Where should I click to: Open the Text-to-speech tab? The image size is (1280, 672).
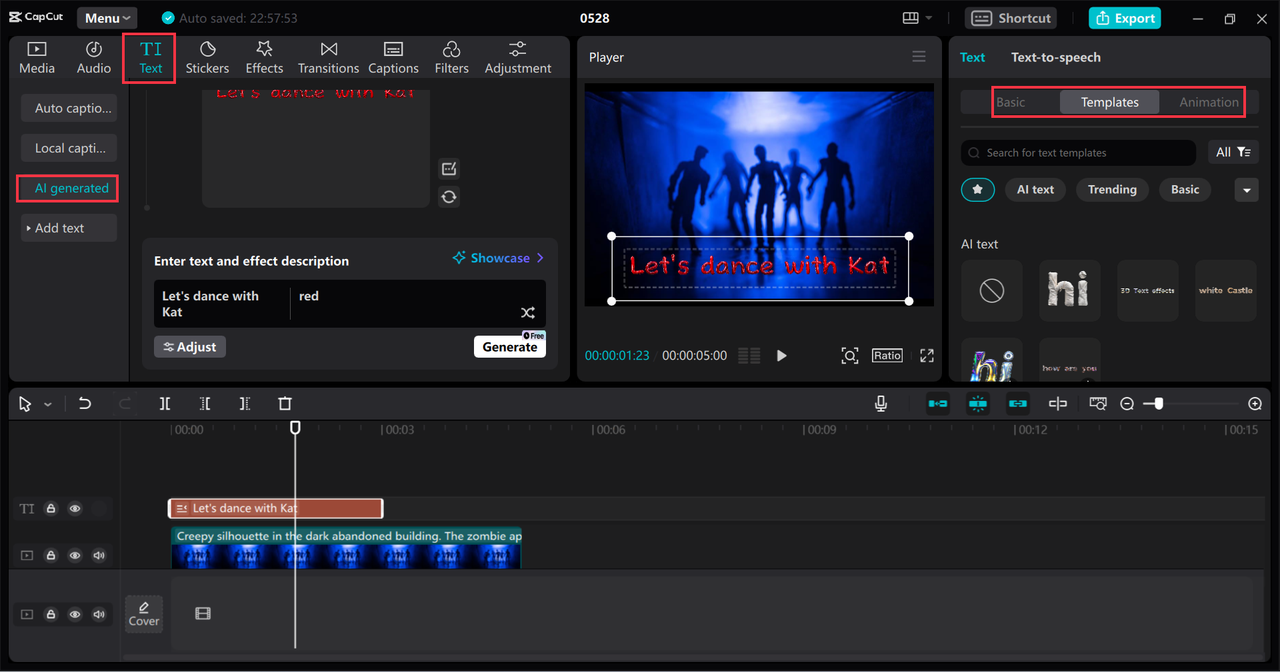click(x=1056, y=57)
